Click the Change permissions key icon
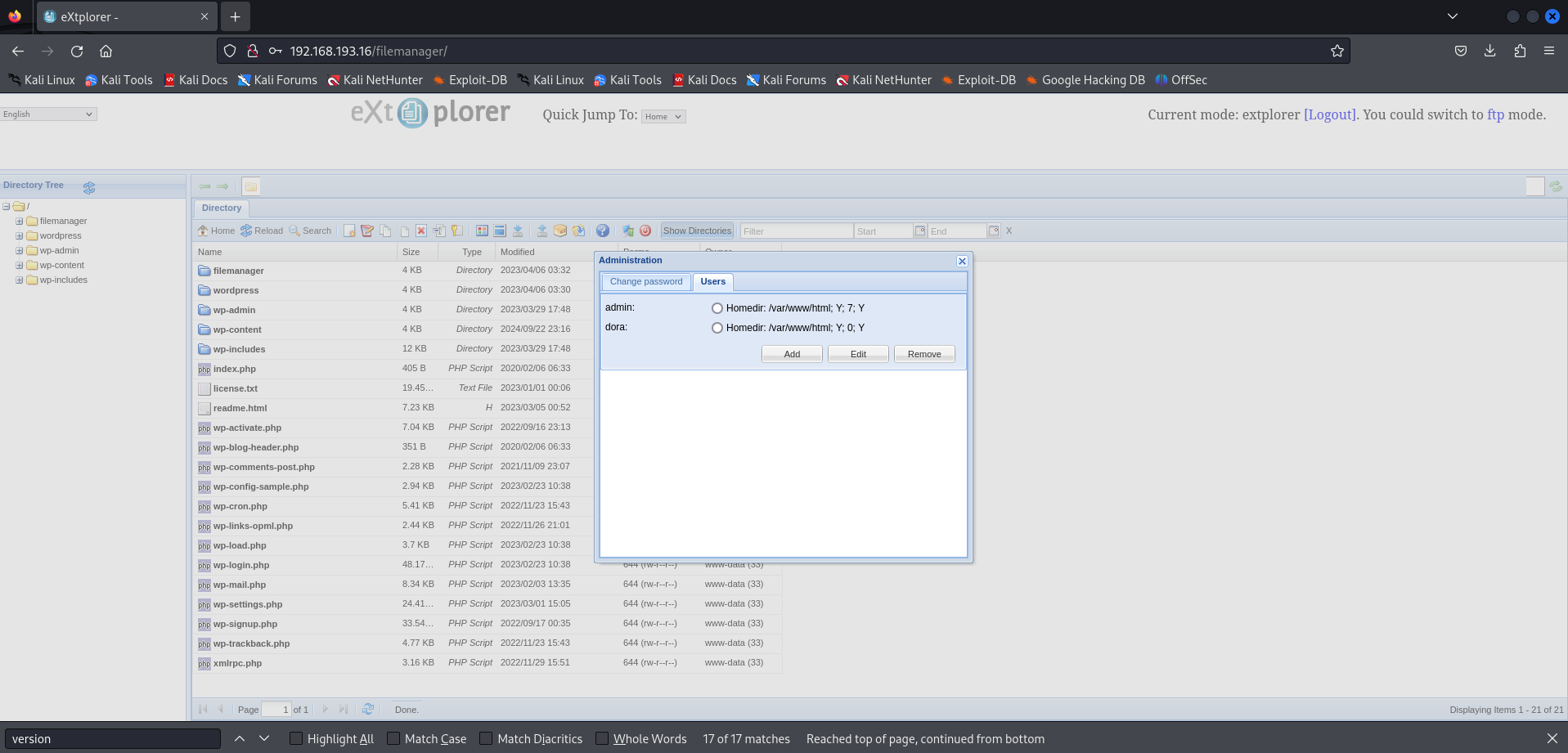The height and width of the screenshot is (753, 1568). tap(457, 231)
